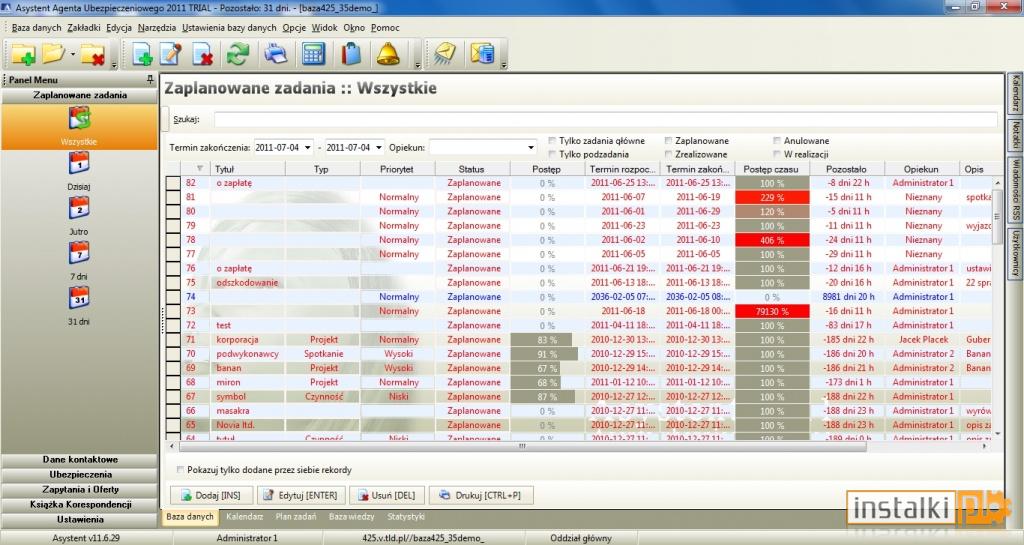Open the folder icon dropdown arrow
1024x545 pixels.
point(72,55)
